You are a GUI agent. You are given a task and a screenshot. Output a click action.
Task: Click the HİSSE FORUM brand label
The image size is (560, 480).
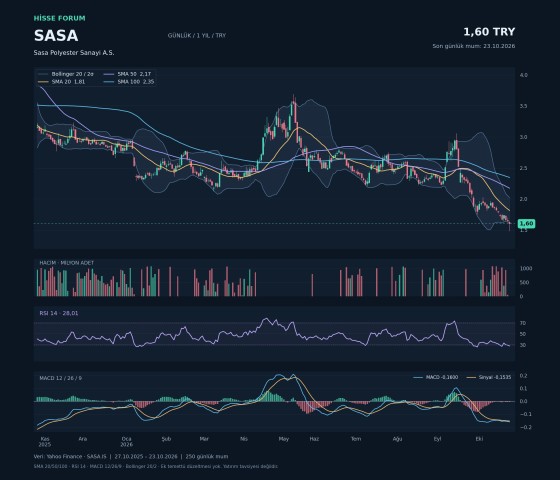60,18
